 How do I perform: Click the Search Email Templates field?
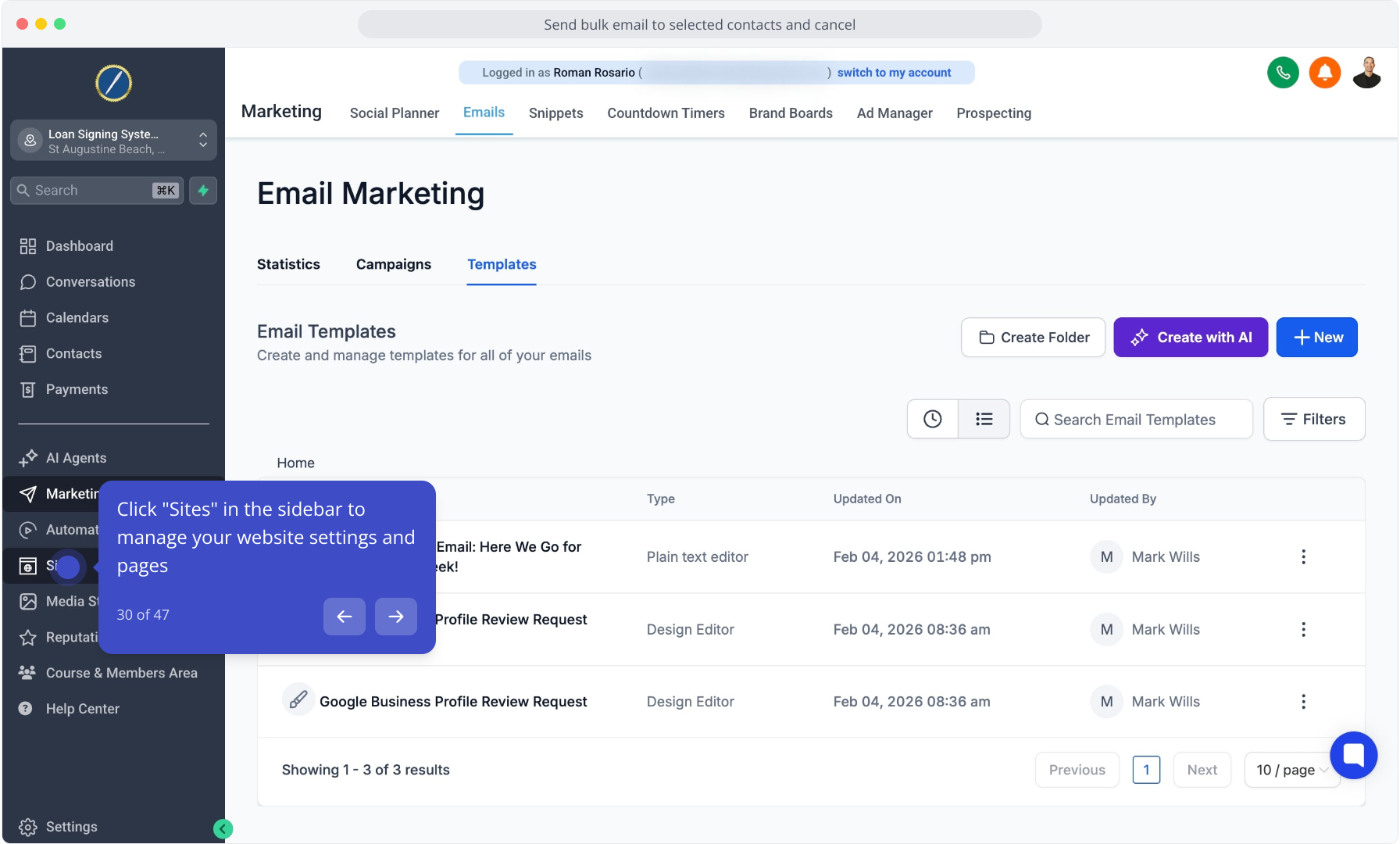point(1136,420)
